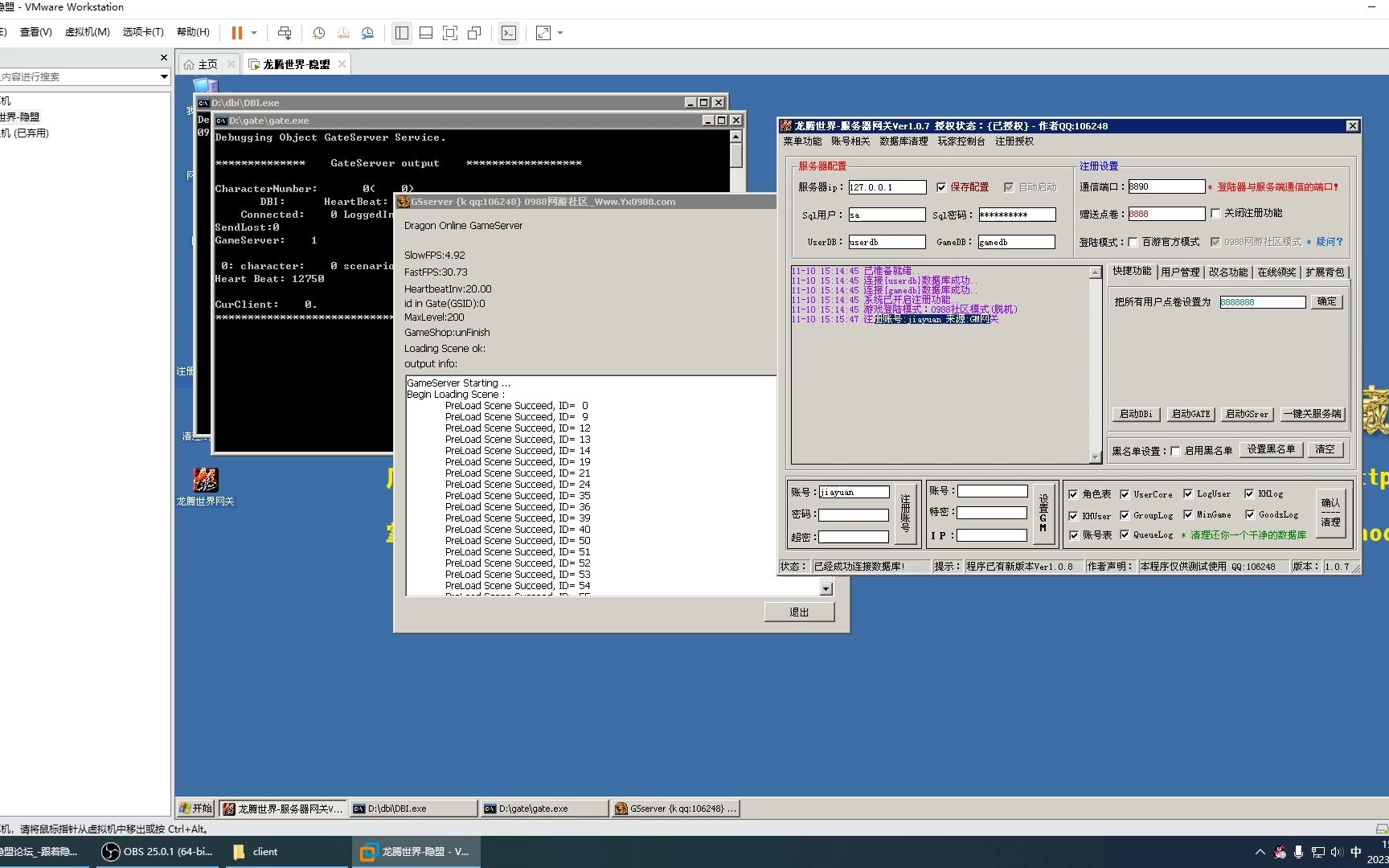The width and height of the screenshot is (1389, 868).
Task: Open the 开始 Start button in guest
Action: (x=196, y=809)
